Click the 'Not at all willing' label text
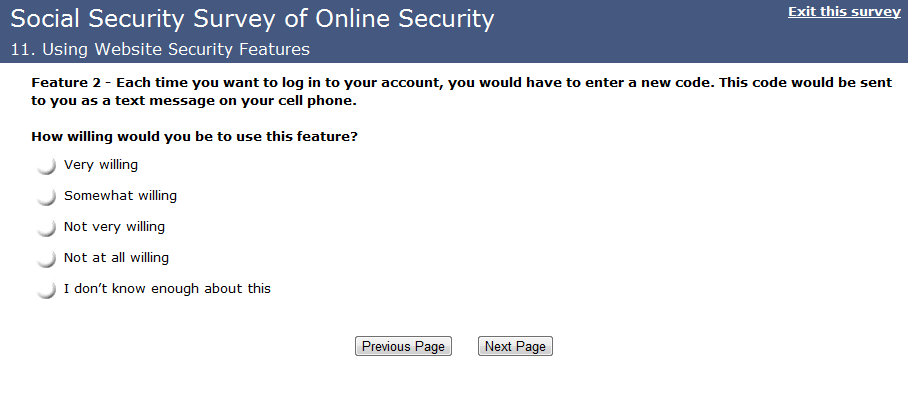908x395 pixels. tap(116, 257)
